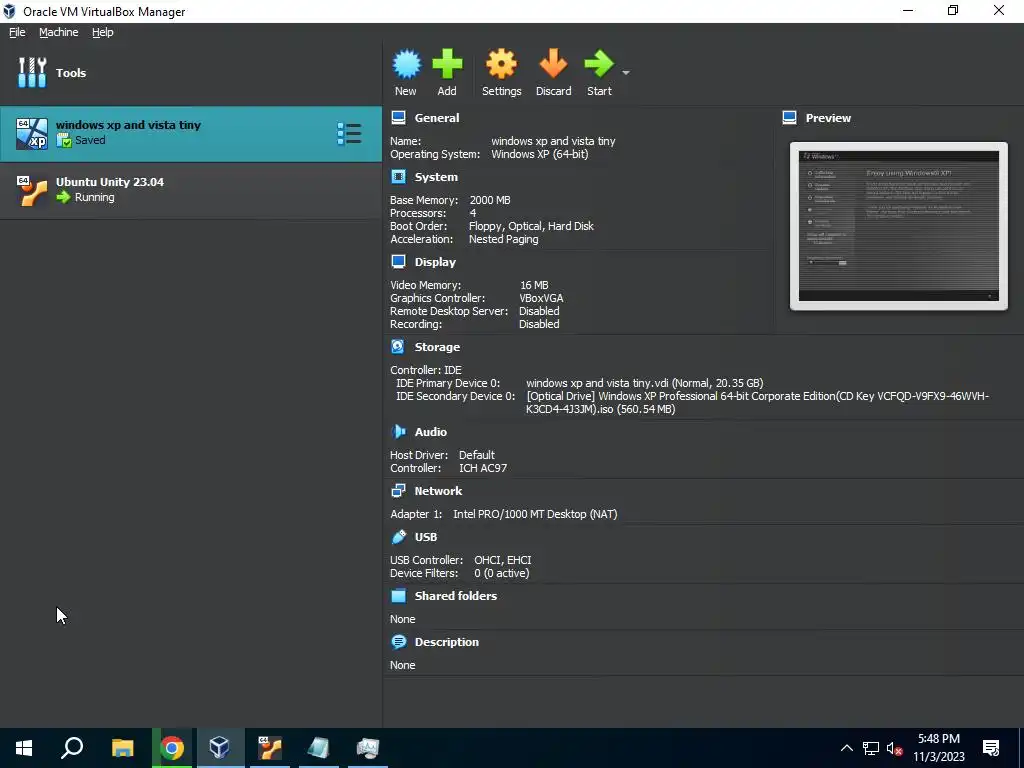Open the File menu
This screenshot has height=768, width=1024.
pyautogui.click(x=17, y=32)
